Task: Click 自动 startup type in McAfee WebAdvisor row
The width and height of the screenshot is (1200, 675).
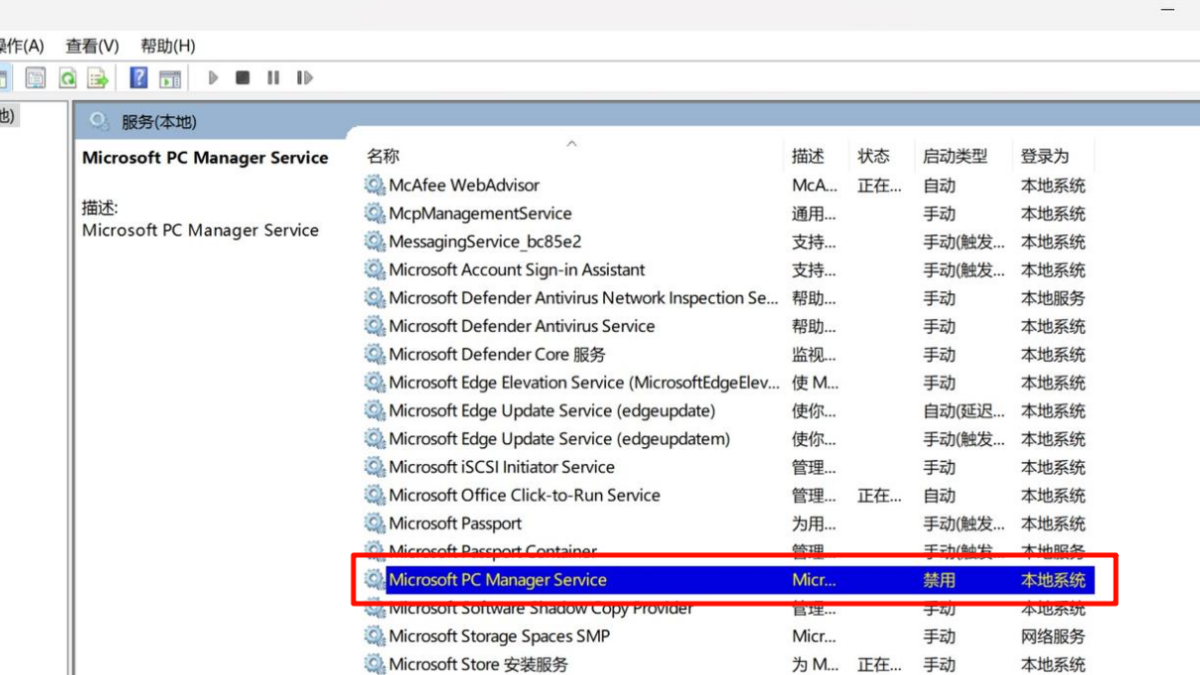Action: [939, 185]
